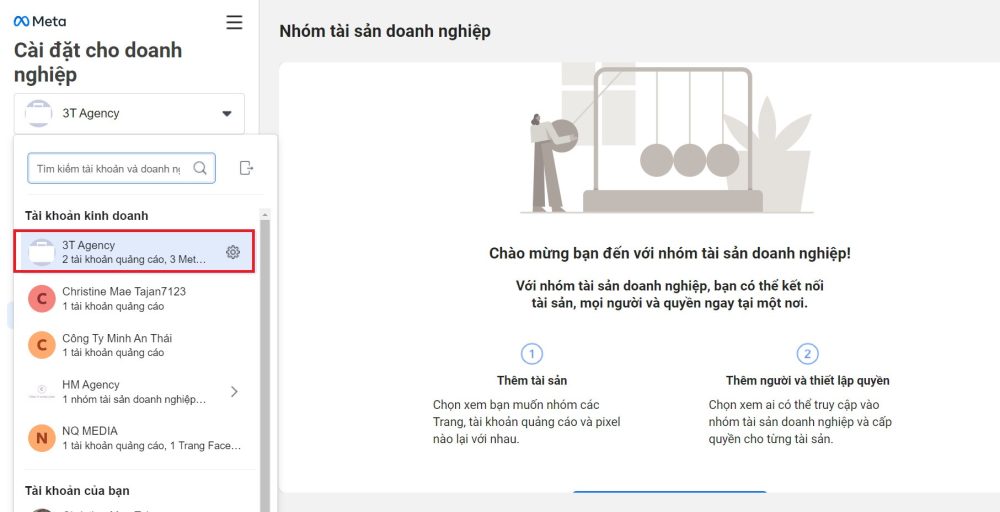
Task: Click Christine Mae Tajan7123 avatar icon
Action: click(x=42, y=298)
